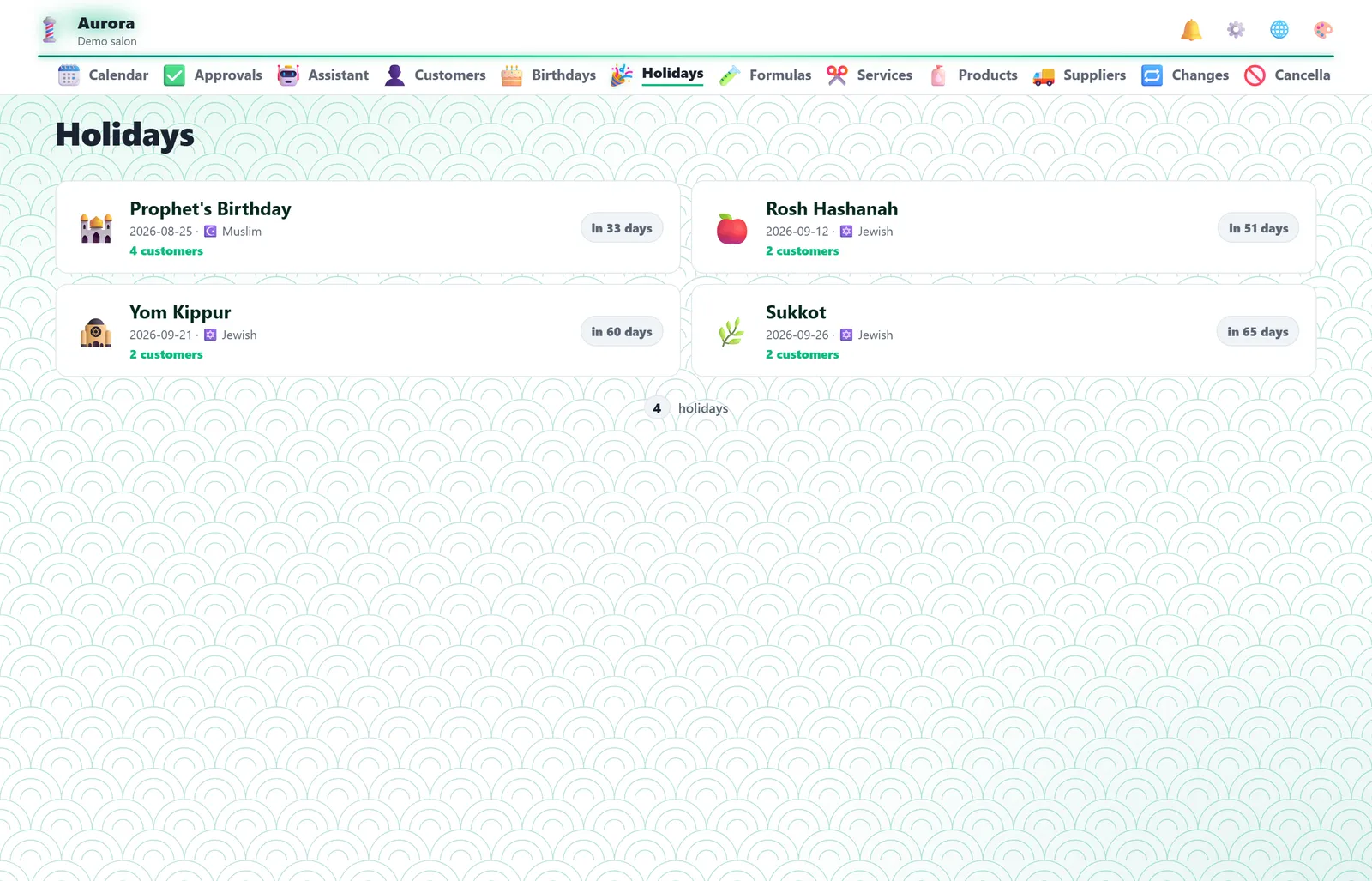Click the globe language icon
1372x881 pixels.
coord(1279,30)
